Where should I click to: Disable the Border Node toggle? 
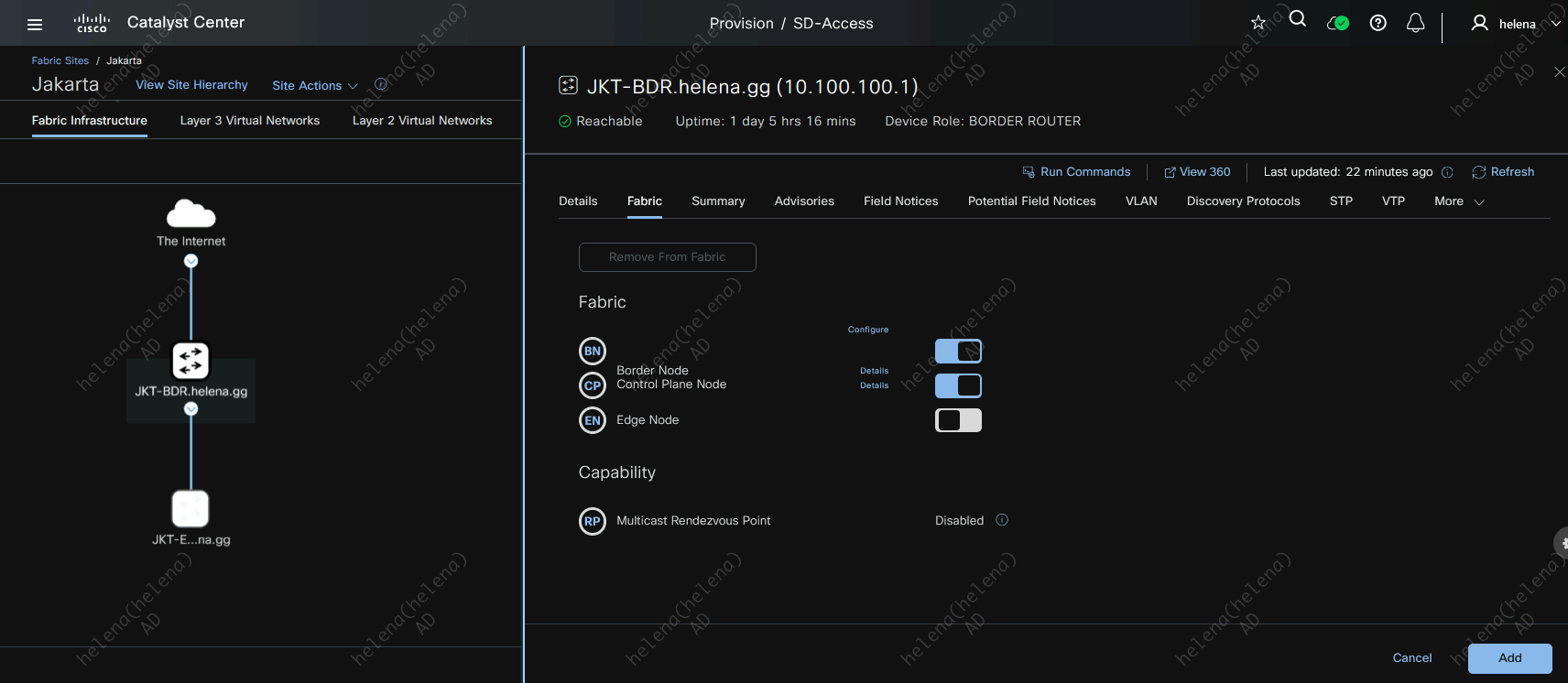click(958, 351)
